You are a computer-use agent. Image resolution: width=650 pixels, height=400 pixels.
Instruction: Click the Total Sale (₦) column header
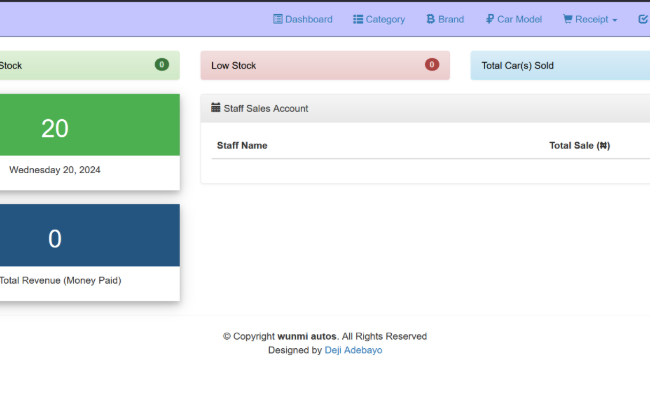pyautogui.click(x=579, y=145)
